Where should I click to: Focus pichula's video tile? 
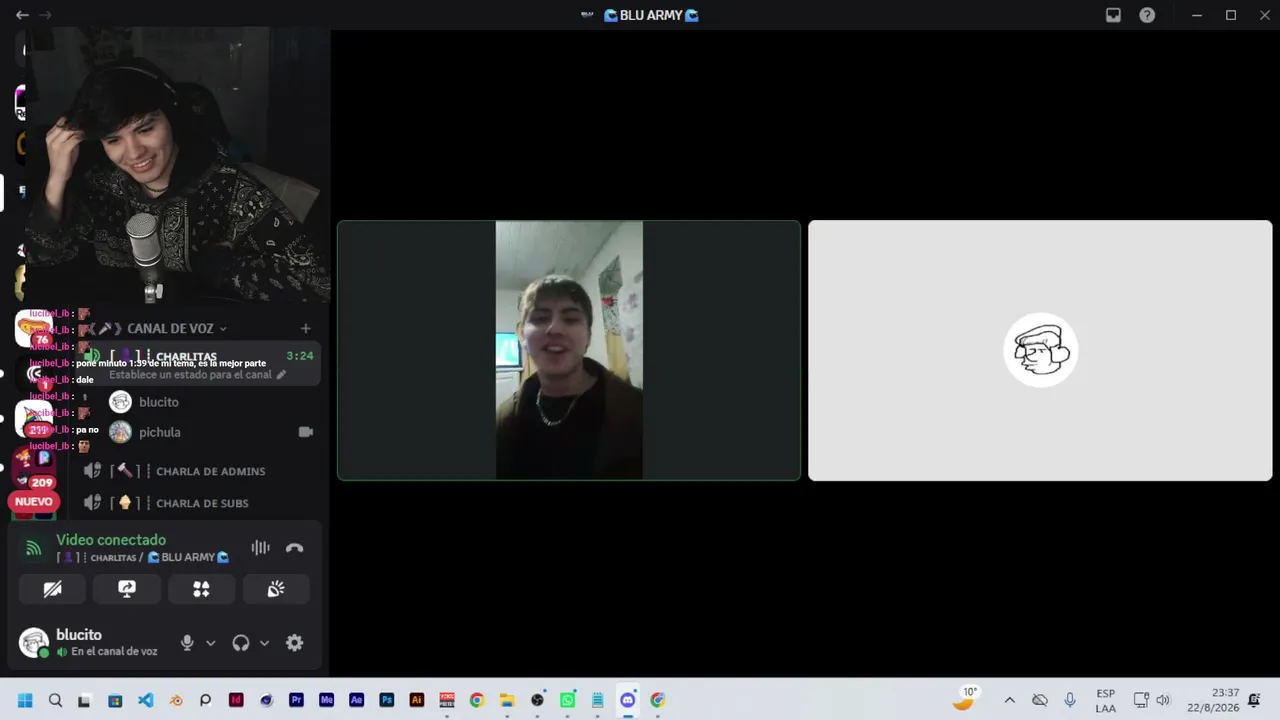(x=569, y=350)
